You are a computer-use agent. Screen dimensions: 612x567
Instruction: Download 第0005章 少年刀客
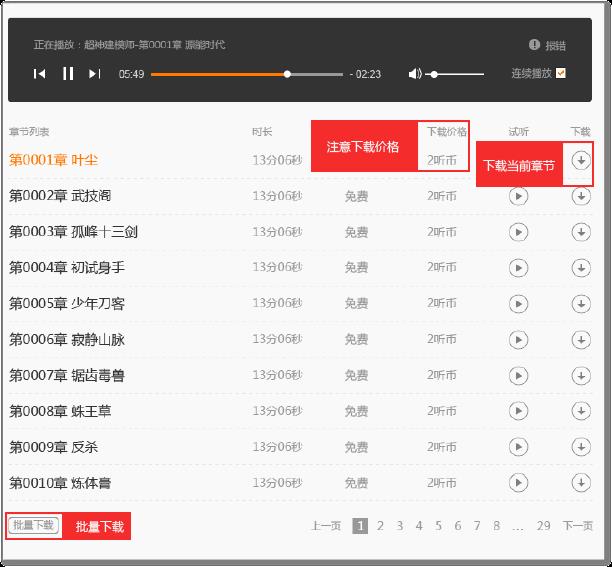pos(581,304)
